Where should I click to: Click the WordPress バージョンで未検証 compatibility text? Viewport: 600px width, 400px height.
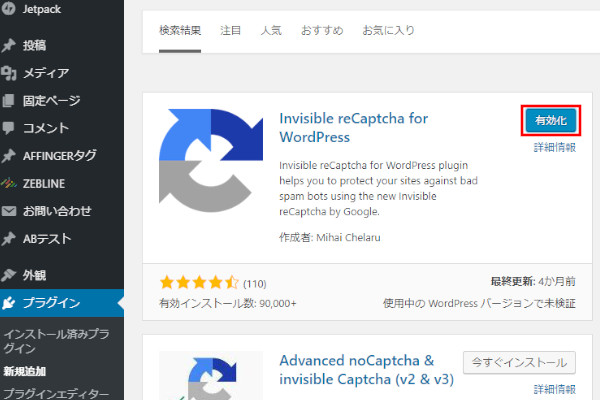click(479, 304)
